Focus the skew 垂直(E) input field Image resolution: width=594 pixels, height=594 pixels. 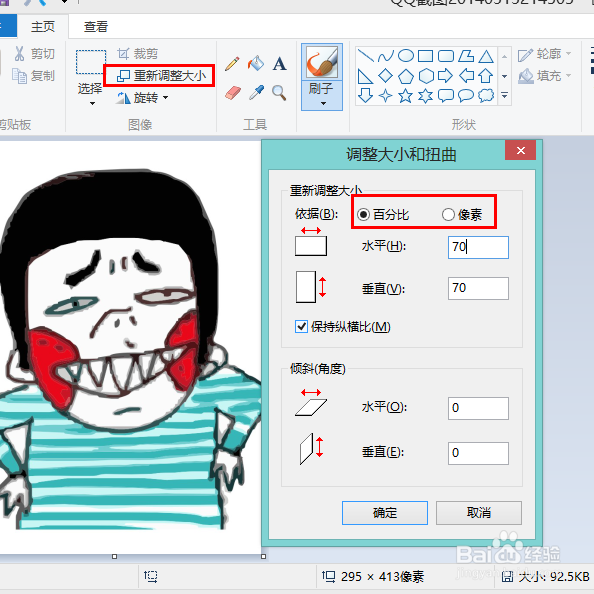pos(478,453)
